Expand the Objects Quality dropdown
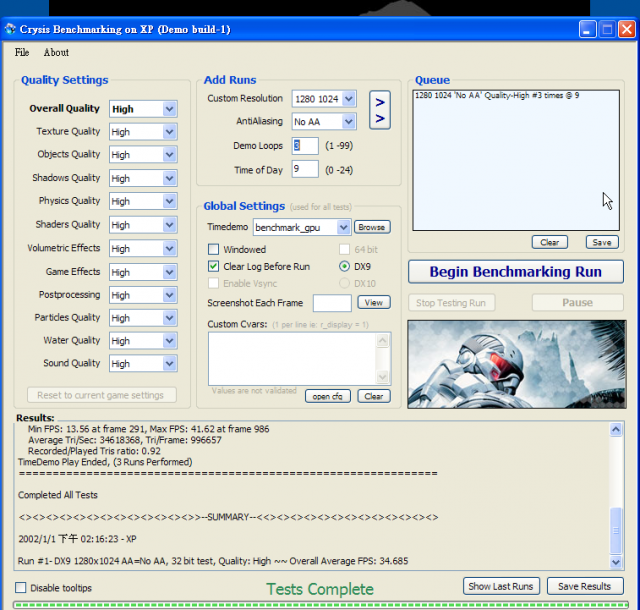The width and height of the screenshot is (640, 610). (x=169, y=155)
